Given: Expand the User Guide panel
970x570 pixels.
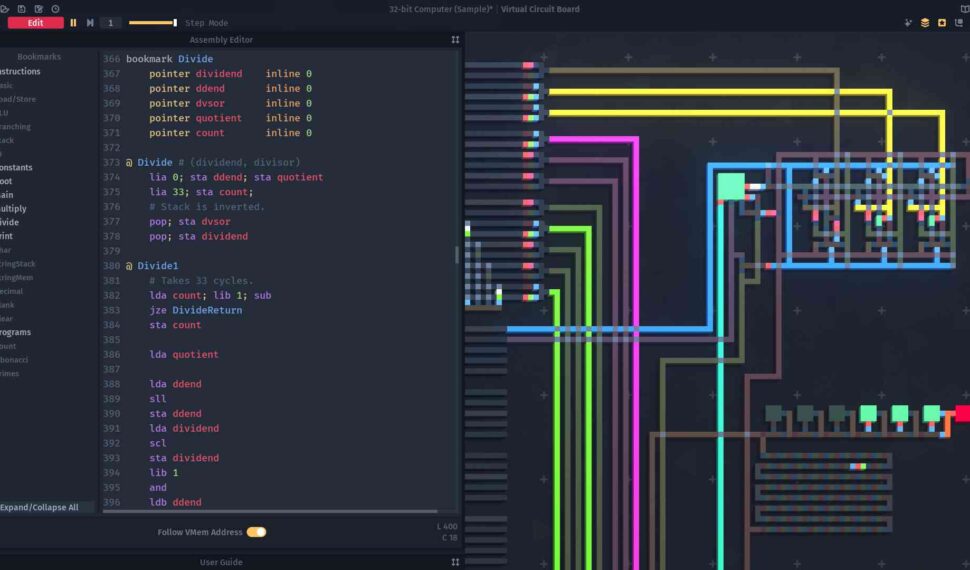Looking at the screenshot, I should [x=455, y=562].
